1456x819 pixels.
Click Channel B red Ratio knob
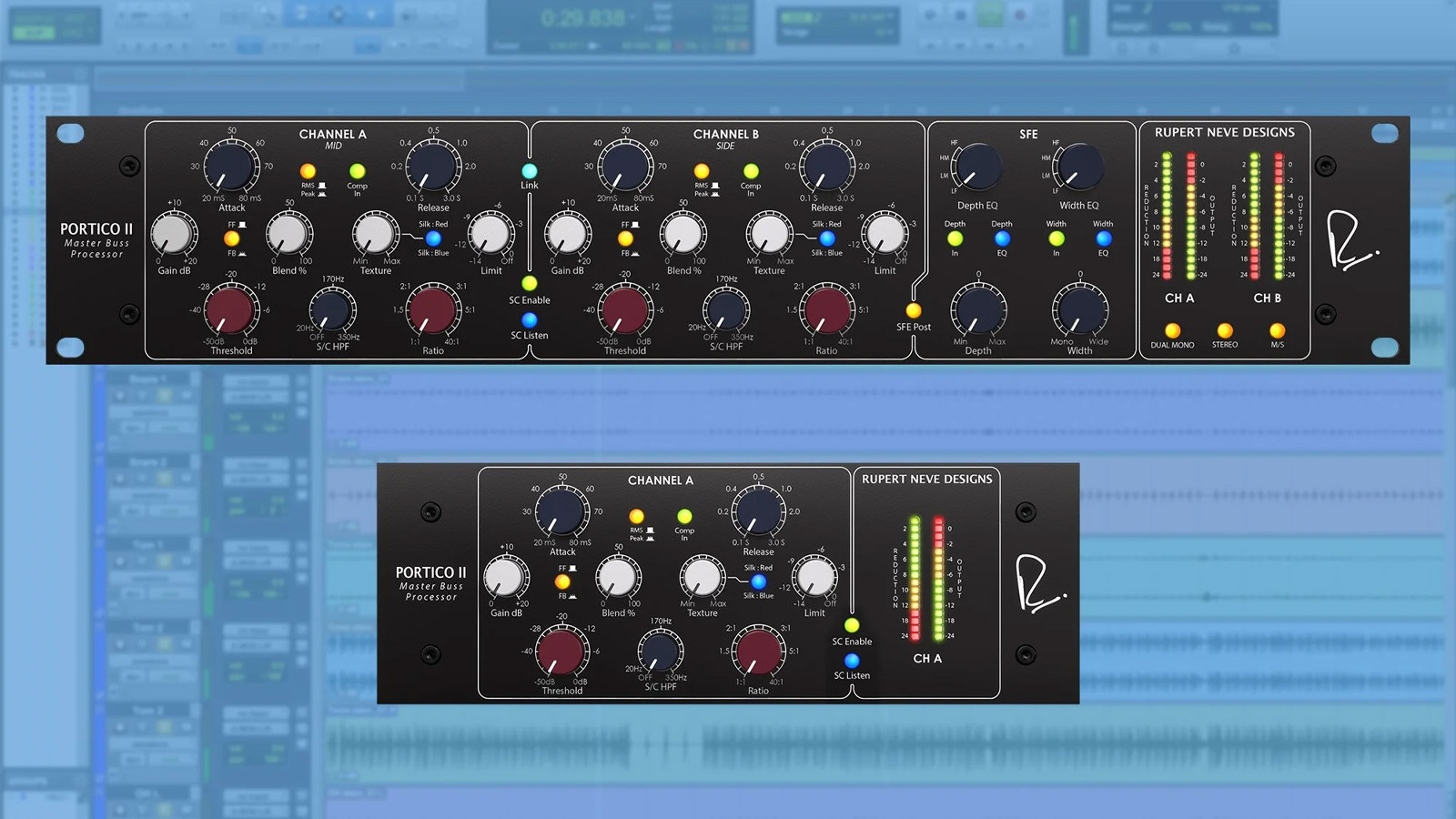(x=826, y=310)
